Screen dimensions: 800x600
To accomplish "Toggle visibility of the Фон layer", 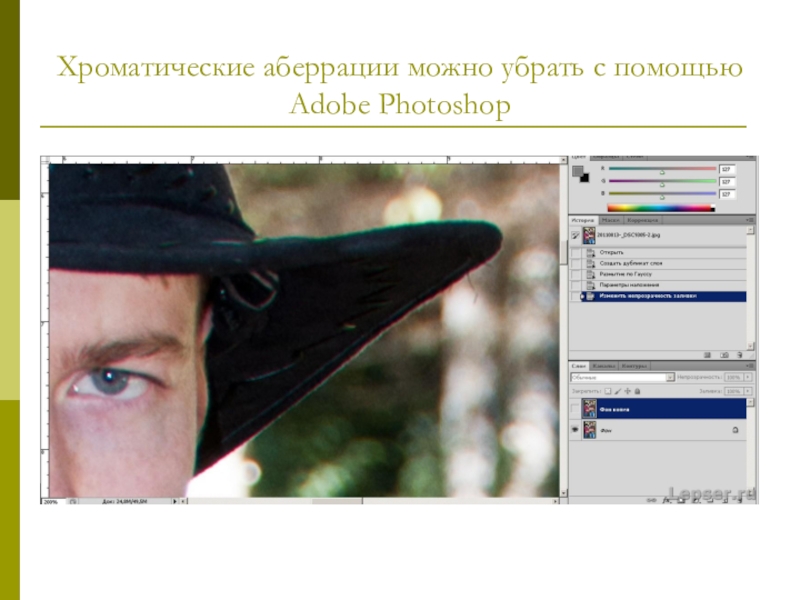I will 575,429.
